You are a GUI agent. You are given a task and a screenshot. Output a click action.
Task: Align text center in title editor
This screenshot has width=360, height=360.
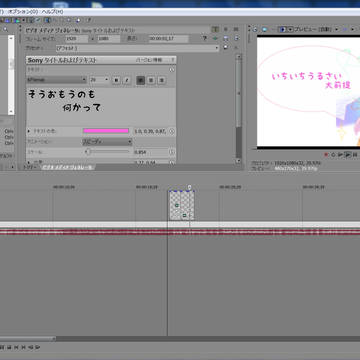(x=151, y=80)
